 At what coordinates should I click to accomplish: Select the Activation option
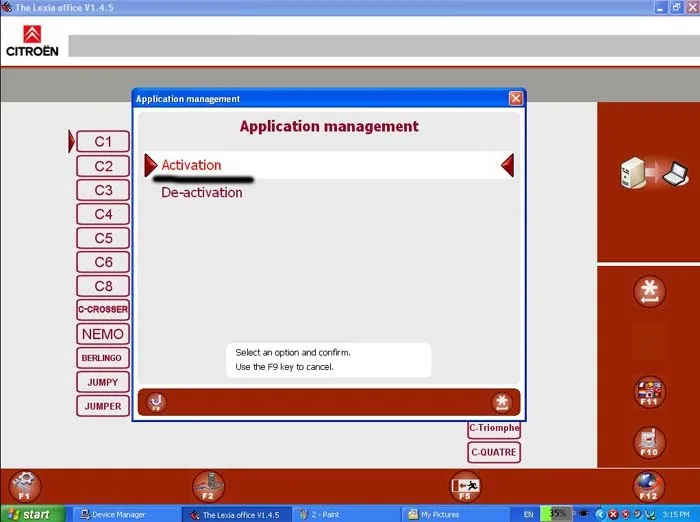coord(329,165)
